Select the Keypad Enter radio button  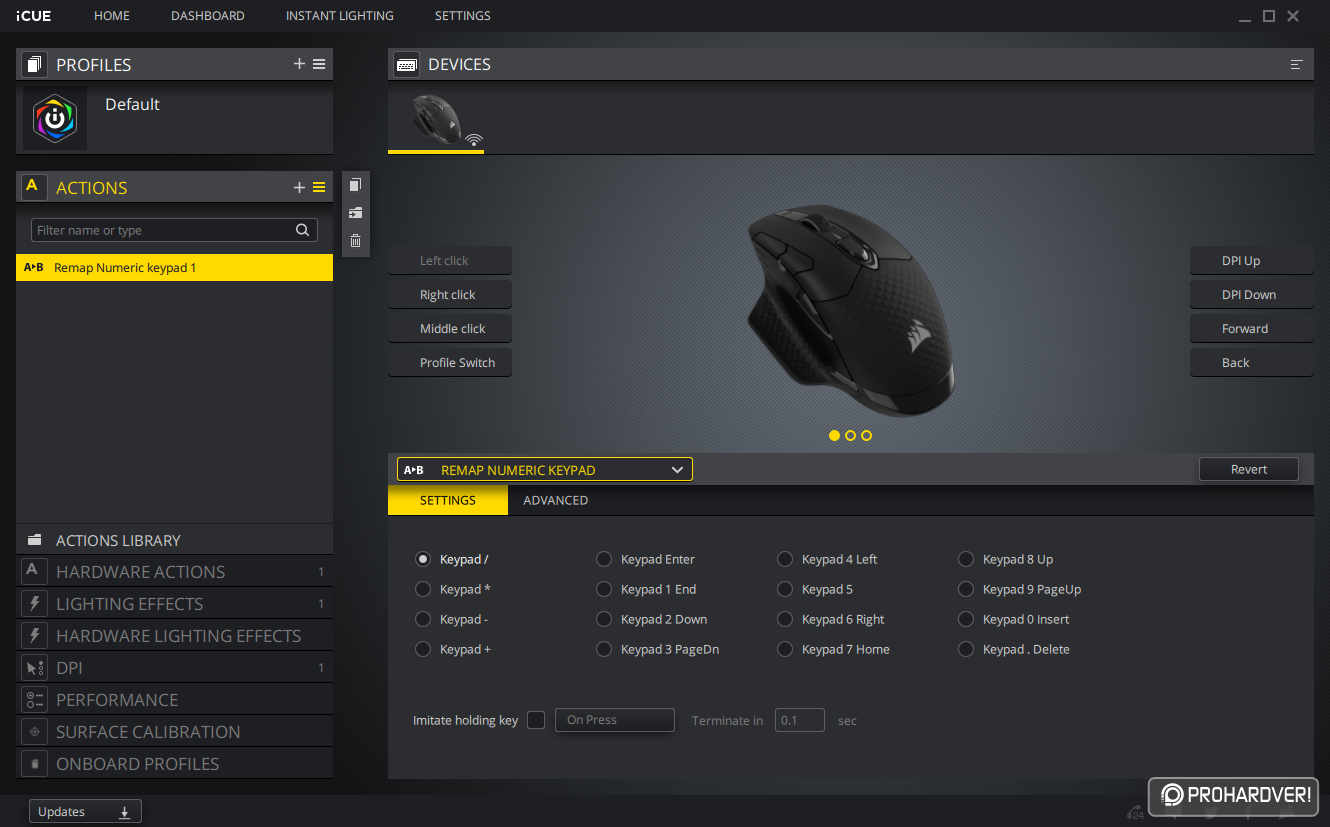pyautogui.click(x=604, y=559)
